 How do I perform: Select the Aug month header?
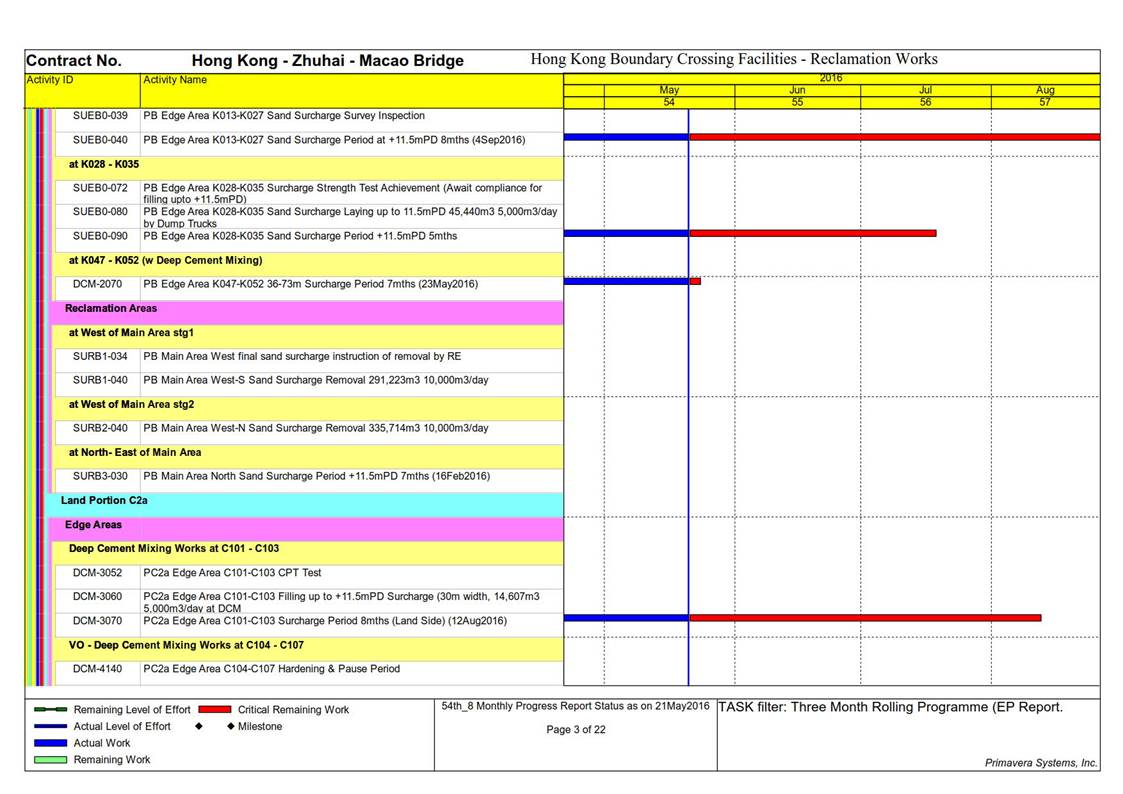click(1045, 90)
